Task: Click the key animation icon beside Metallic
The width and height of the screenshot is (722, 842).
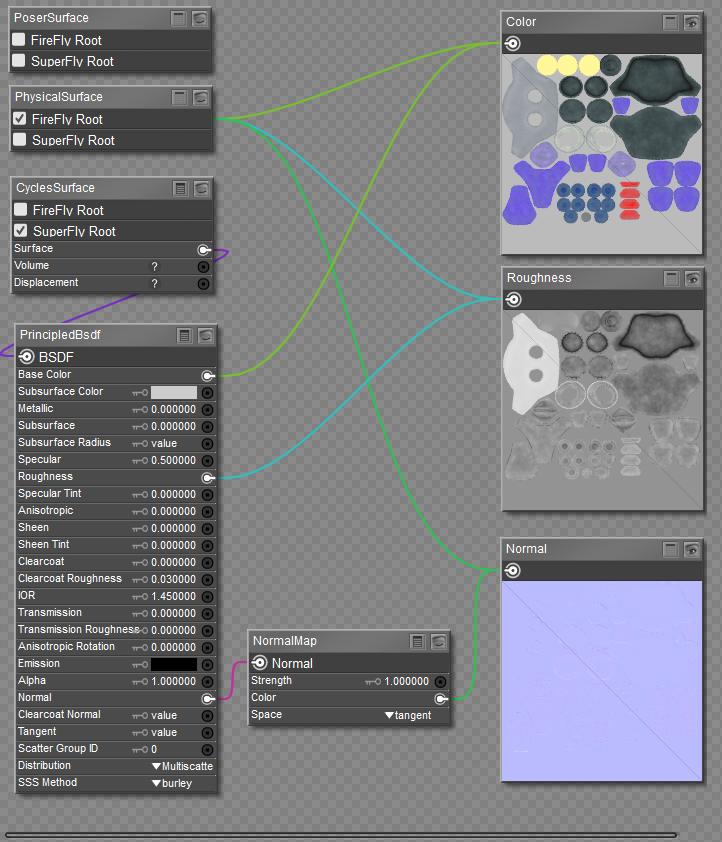Action: pos(140,409)
